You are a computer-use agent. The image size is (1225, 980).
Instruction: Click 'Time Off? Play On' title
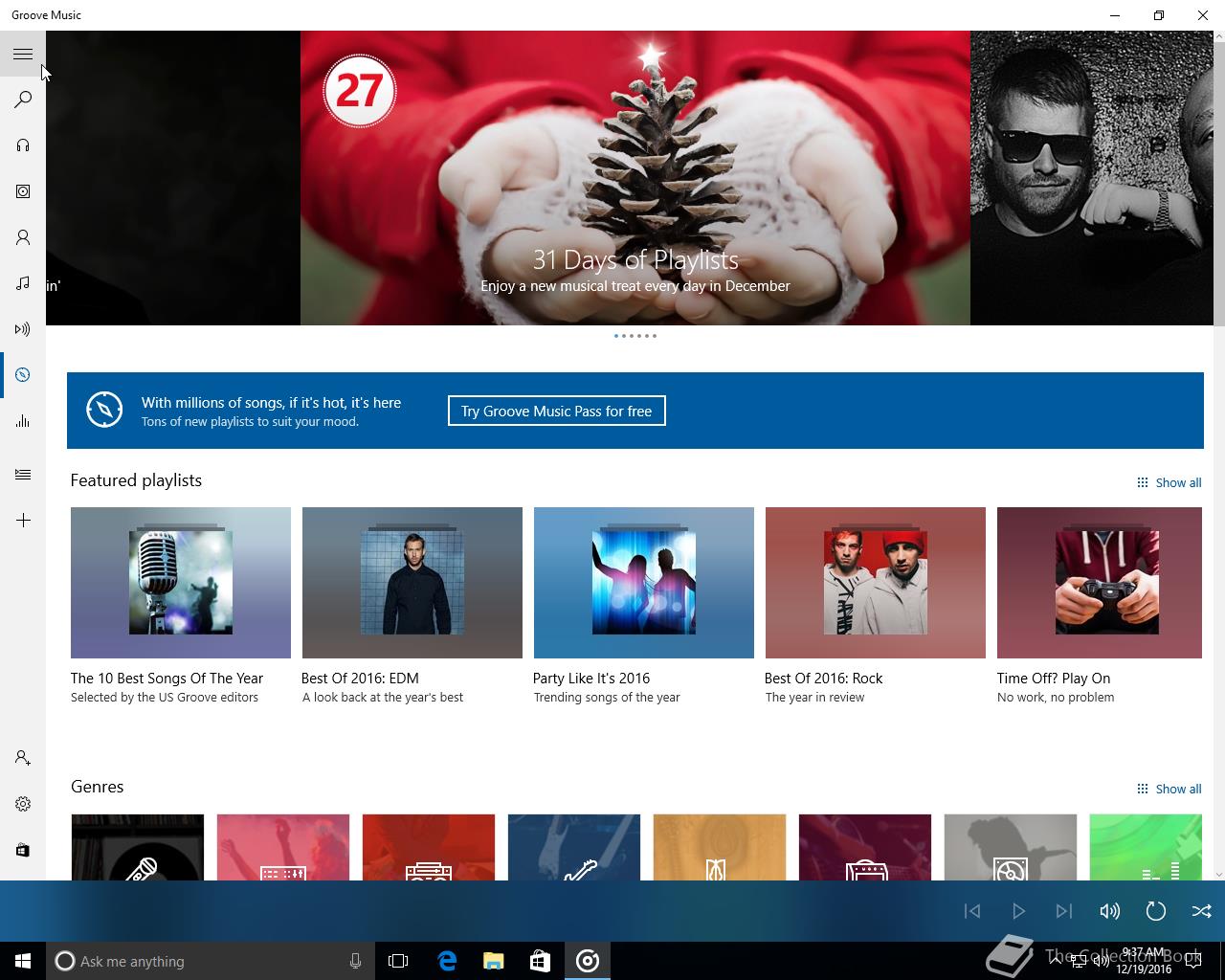[1054, 678]
